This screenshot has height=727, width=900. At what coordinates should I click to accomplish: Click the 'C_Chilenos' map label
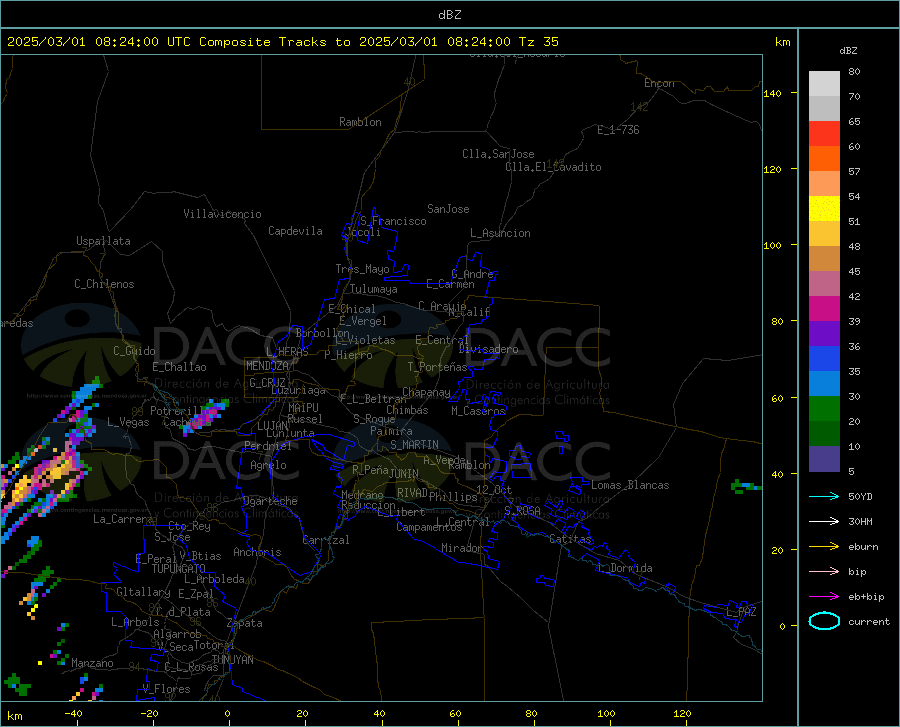click(x=104, y=284)
